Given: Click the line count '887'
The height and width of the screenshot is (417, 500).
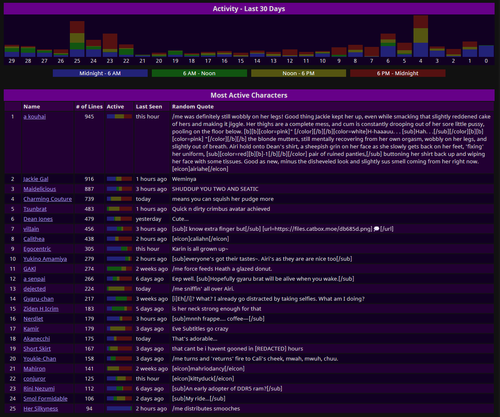Looking at the screenshot, I should coord(89,189).
